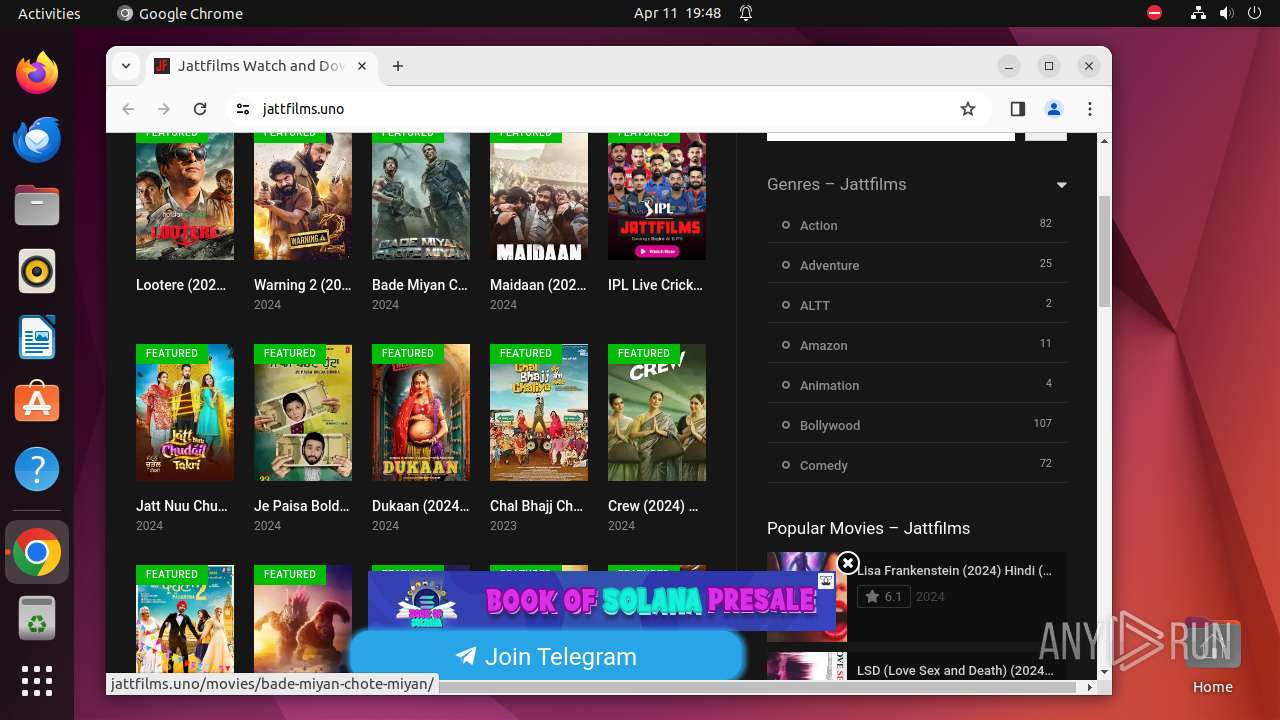Screen dimensions: 1280x720
Task: Open the Chrome side panel icon
Action: tap(1018, 109)
